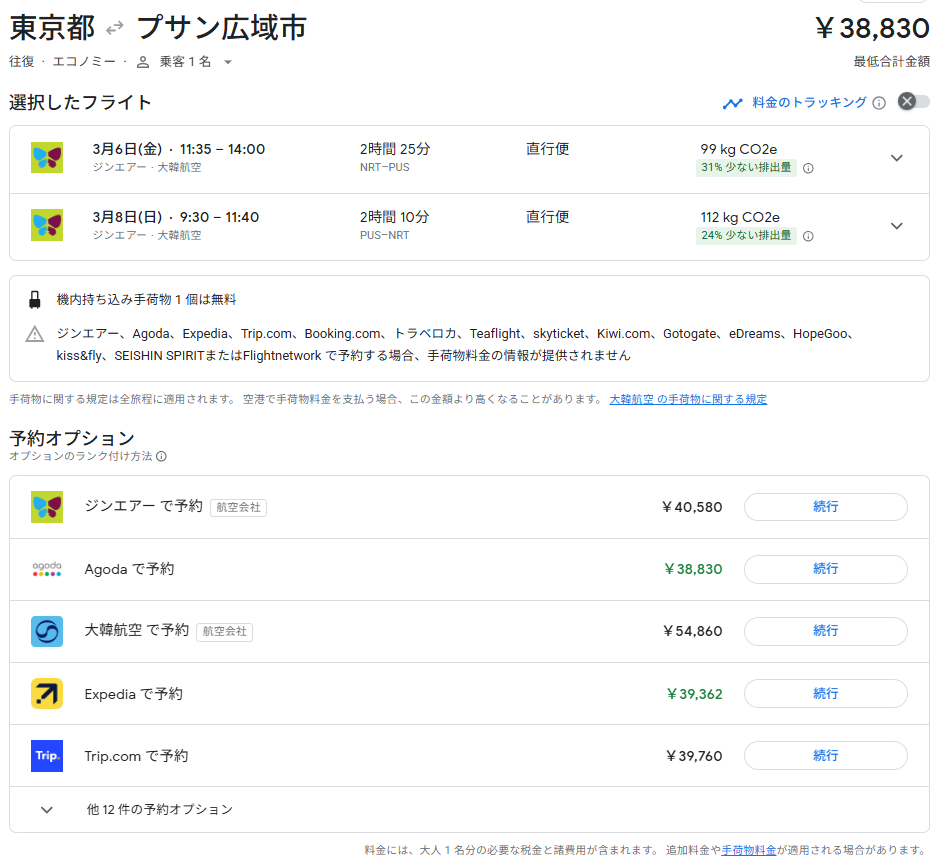Open 大韓航空 の手荷物に関する規定 link
939x863 pixels.
pos(688,399)
